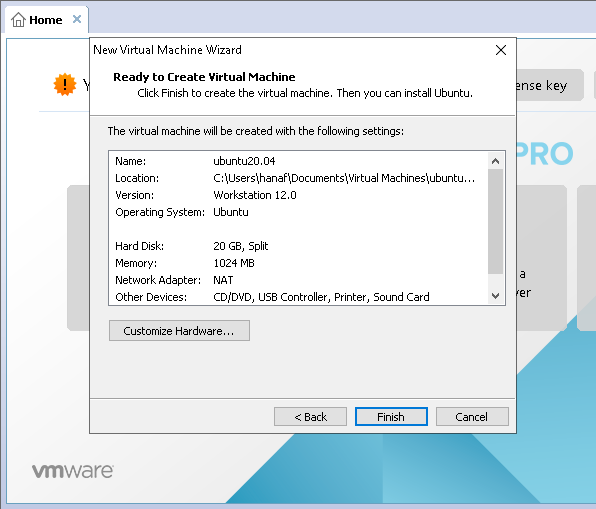596x509 pixels.
Task: Click the Memory: label
Action: pyautogui.click(x=136, y=263)
